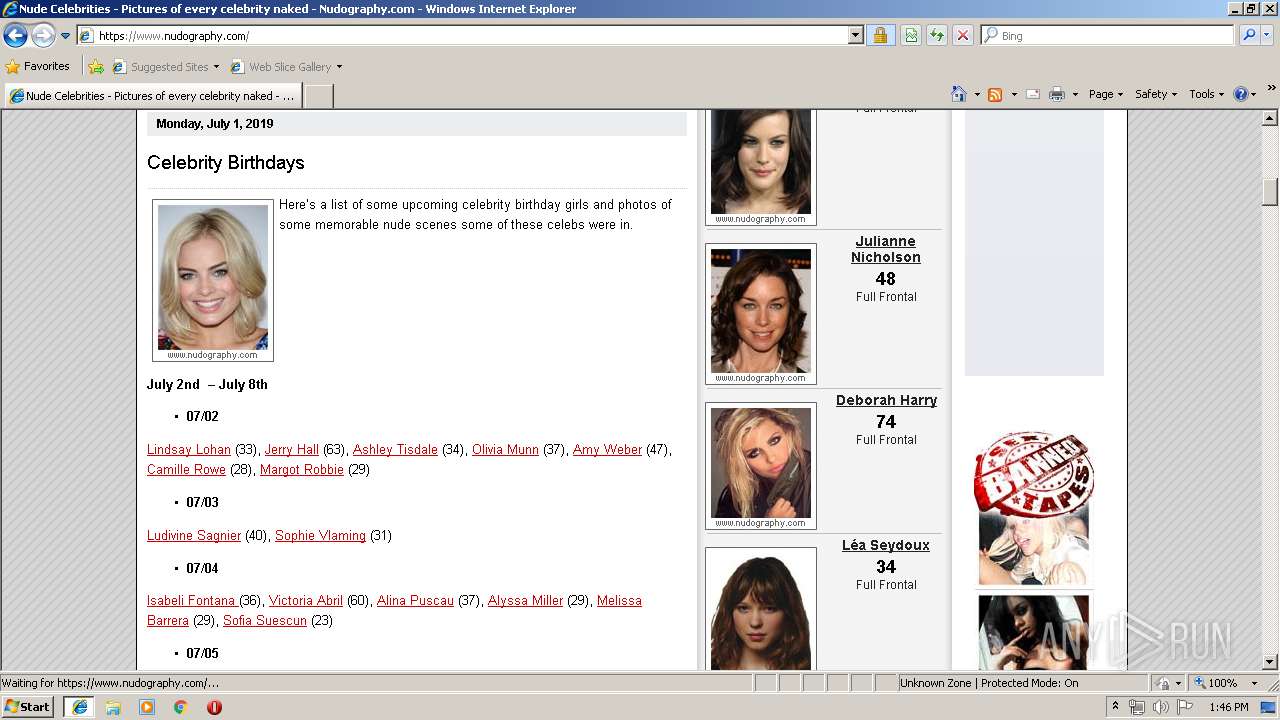Open the Ludivine Sagnier link
The width and height of the screenshot is (1280, 720).
(194, 536)
